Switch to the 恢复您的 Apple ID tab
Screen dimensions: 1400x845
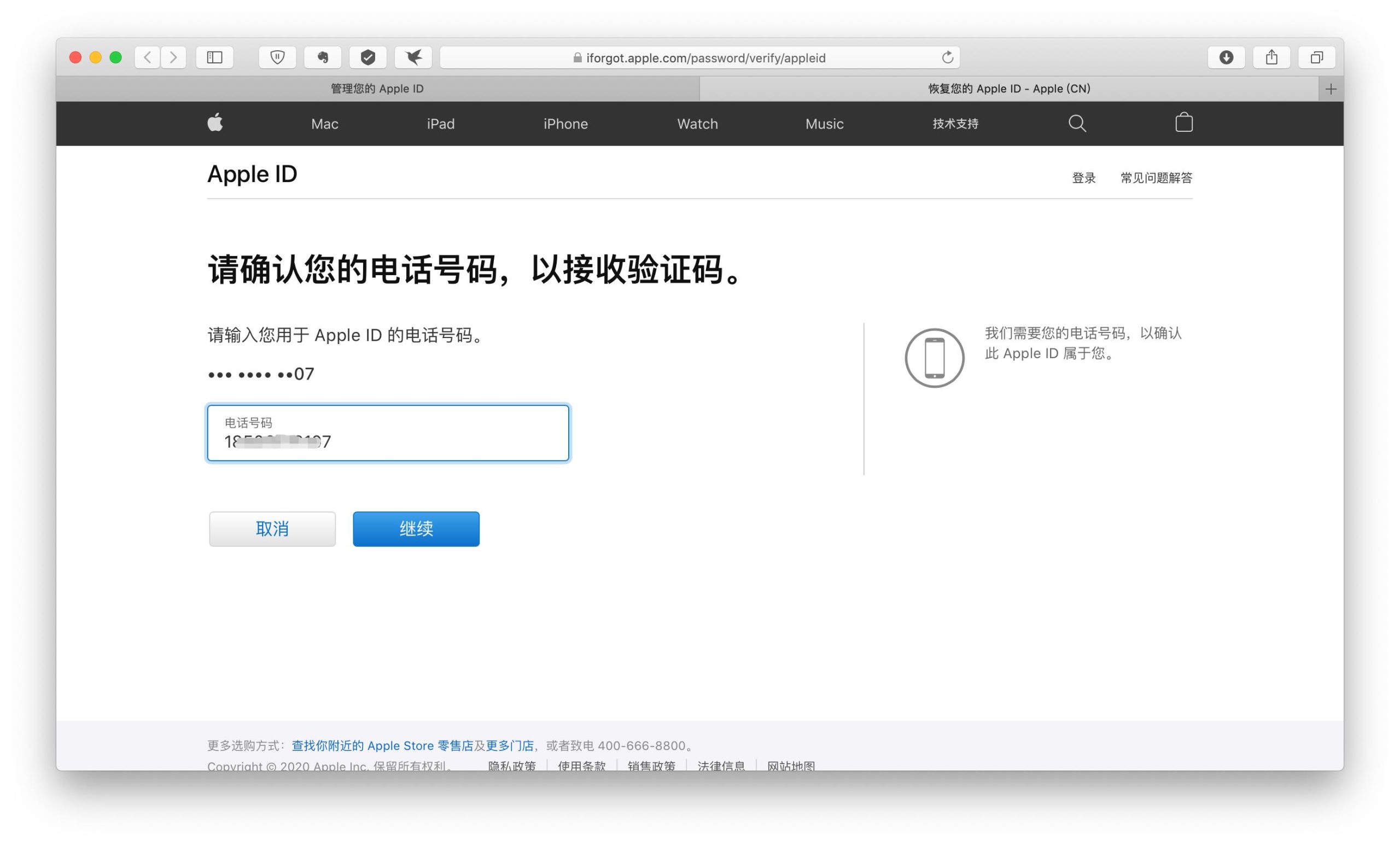click(x=1009, y=89)
